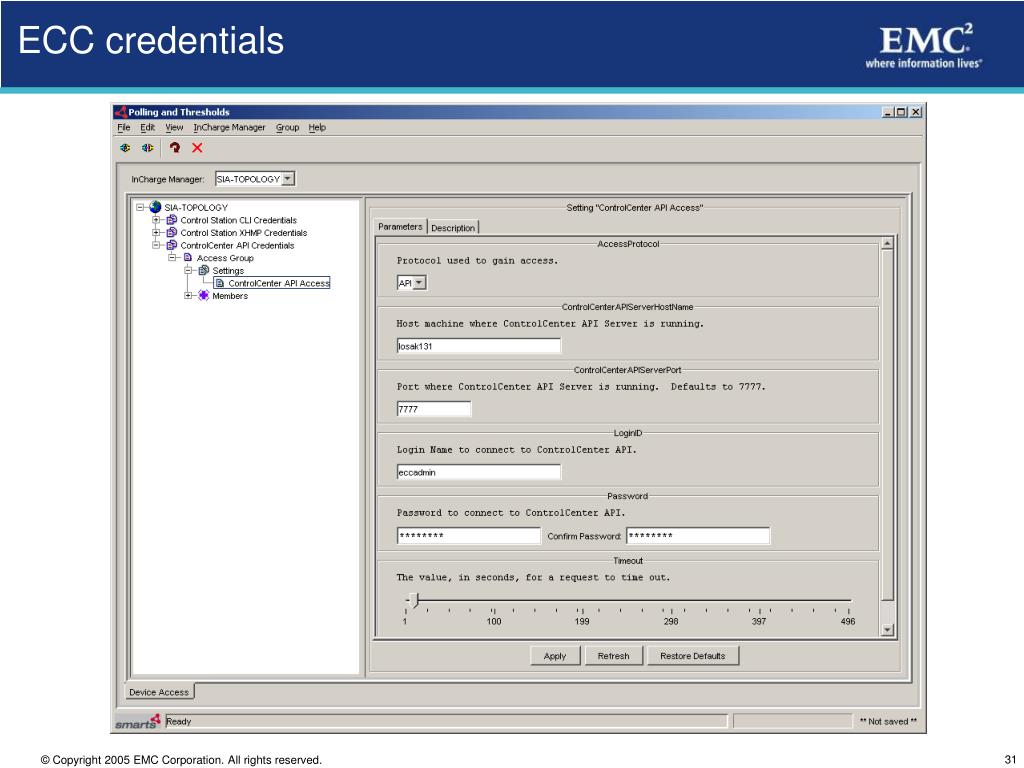The height and width of the screenshot is (768, 1024).
Task: Click the ControlCenter API Access page icon
Action: coord(220,283)
